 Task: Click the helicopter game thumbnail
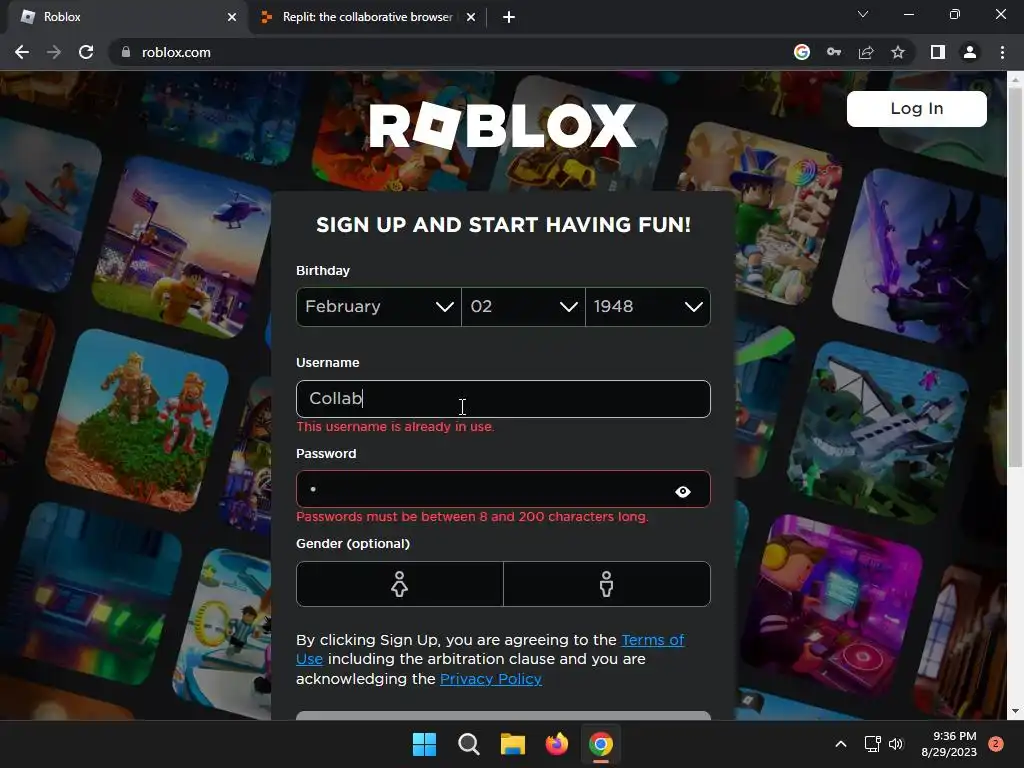pyautogui.click(x=183, y=245)
